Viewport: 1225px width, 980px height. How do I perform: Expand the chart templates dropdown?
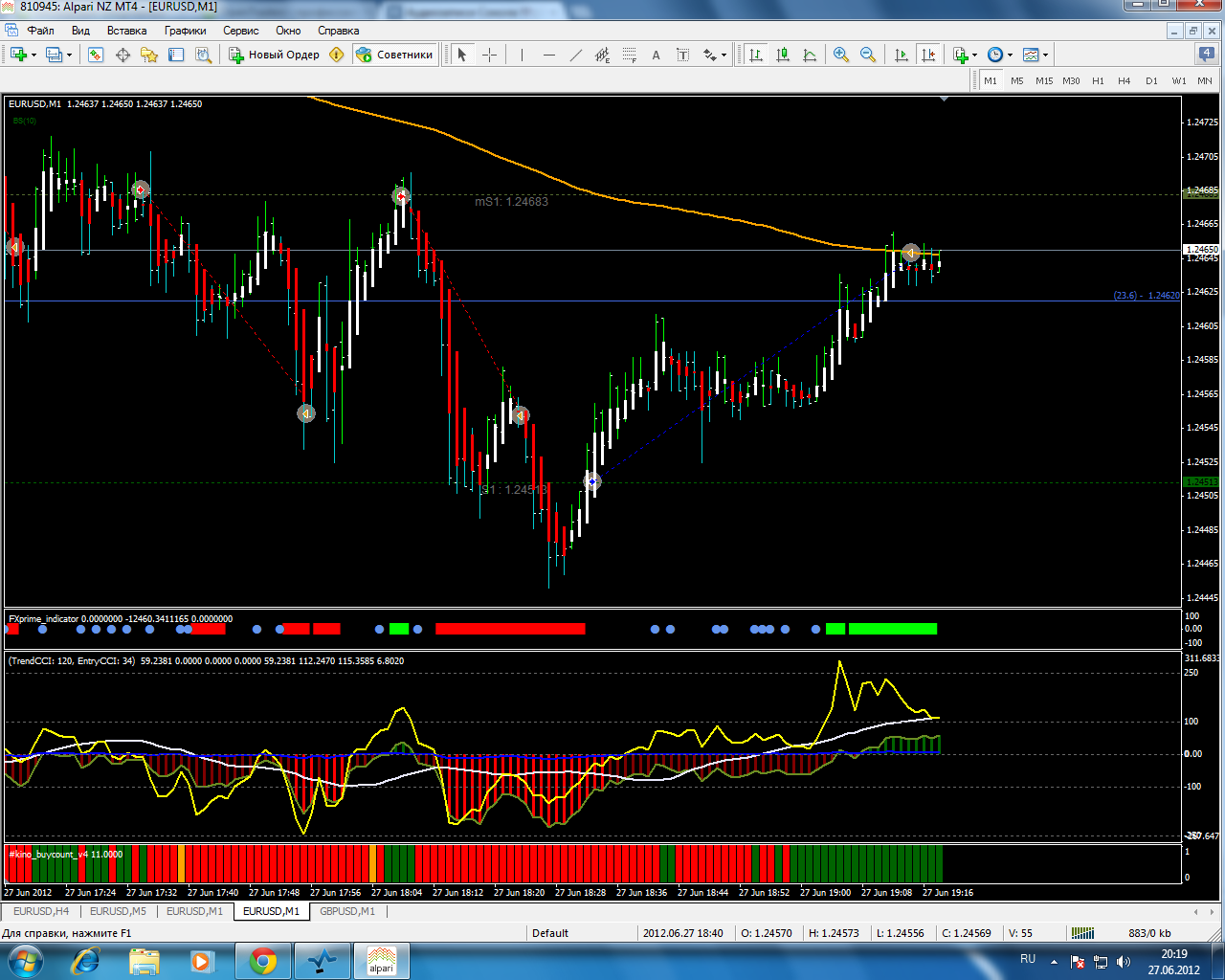1045,56
